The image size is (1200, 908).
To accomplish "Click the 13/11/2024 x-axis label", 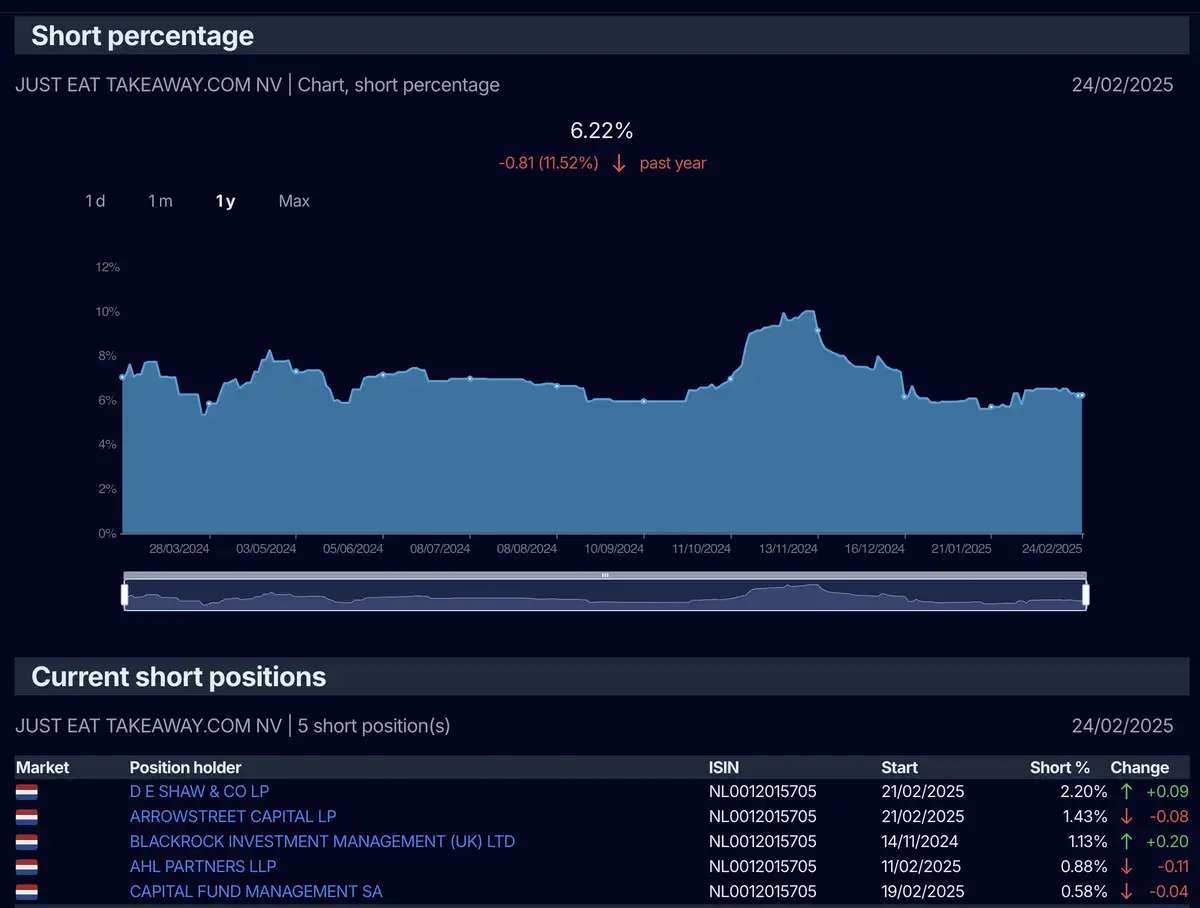I will point(790,549).
